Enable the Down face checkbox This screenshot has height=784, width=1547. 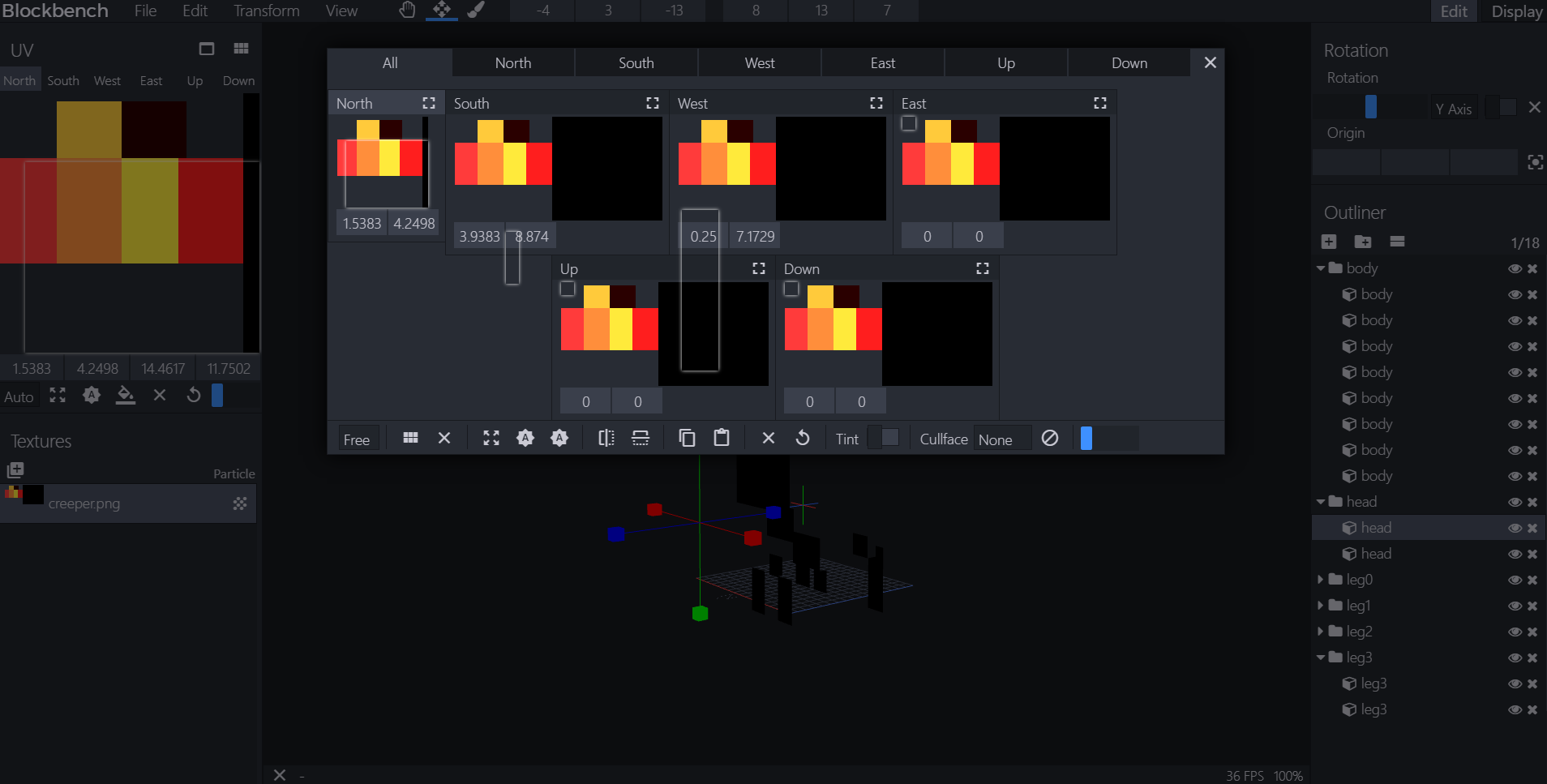pos(791,289)
